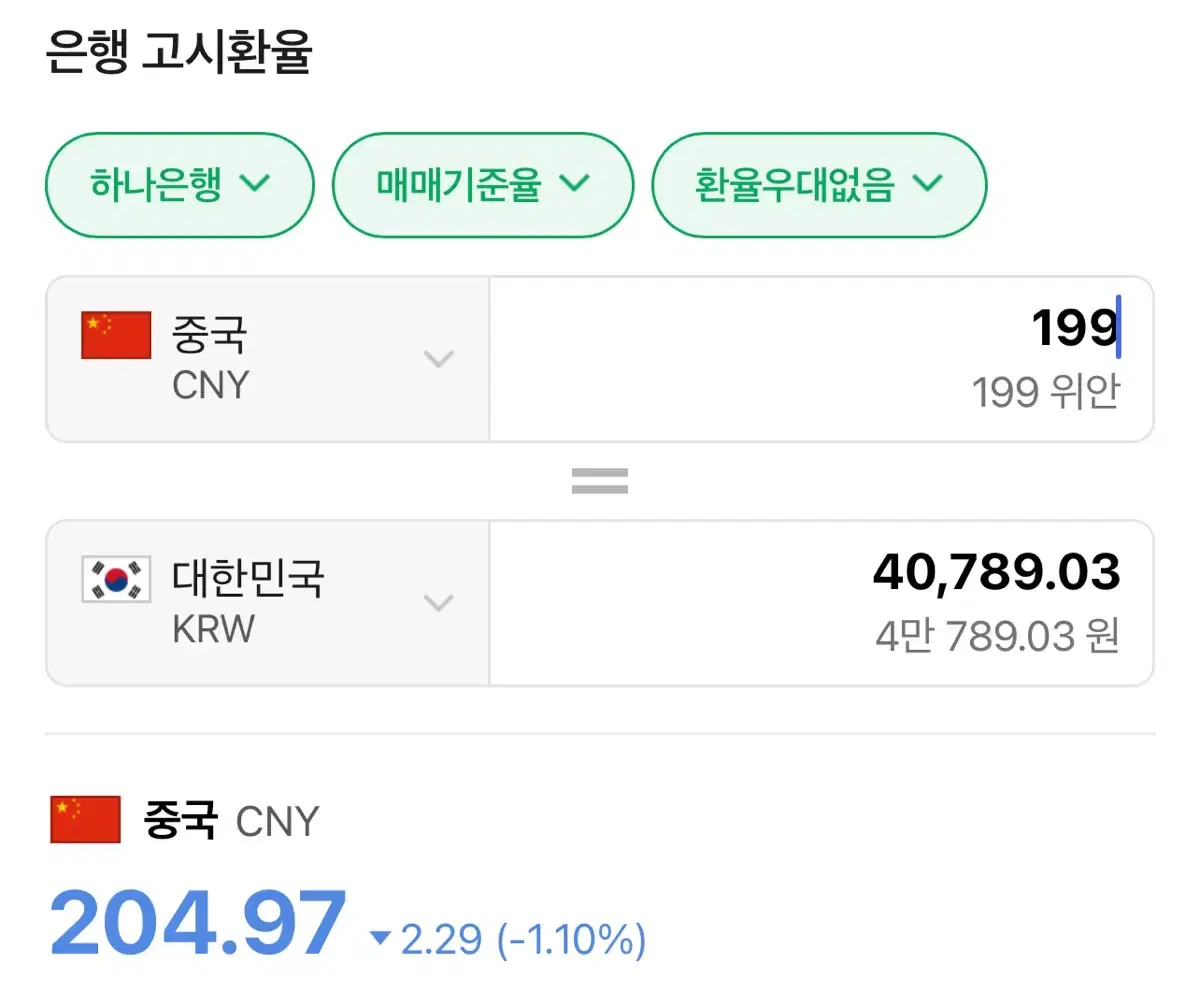This screenshot has width=1200, height=1007.
Task: Click the South Korea flag icon
Action: (x=116, y=579)
